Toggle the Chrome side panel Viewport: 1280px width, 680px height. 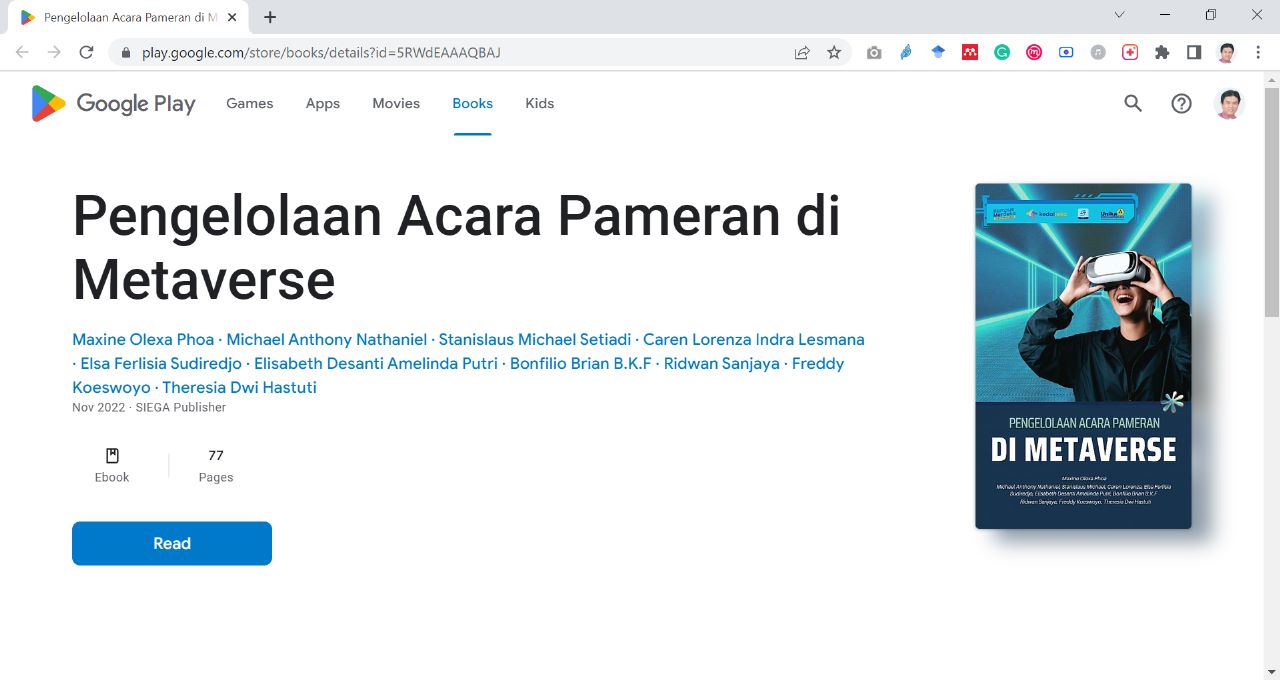(x=1194, y=53)
